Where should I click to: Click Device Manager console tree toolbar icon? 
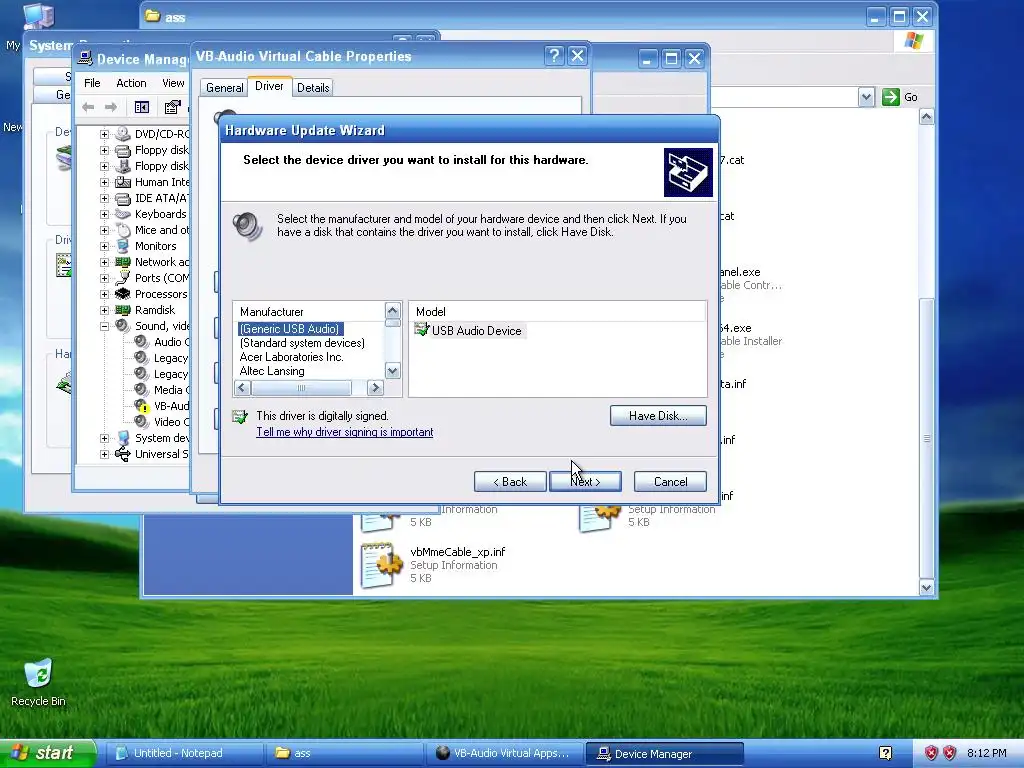(x=142, y=107)
